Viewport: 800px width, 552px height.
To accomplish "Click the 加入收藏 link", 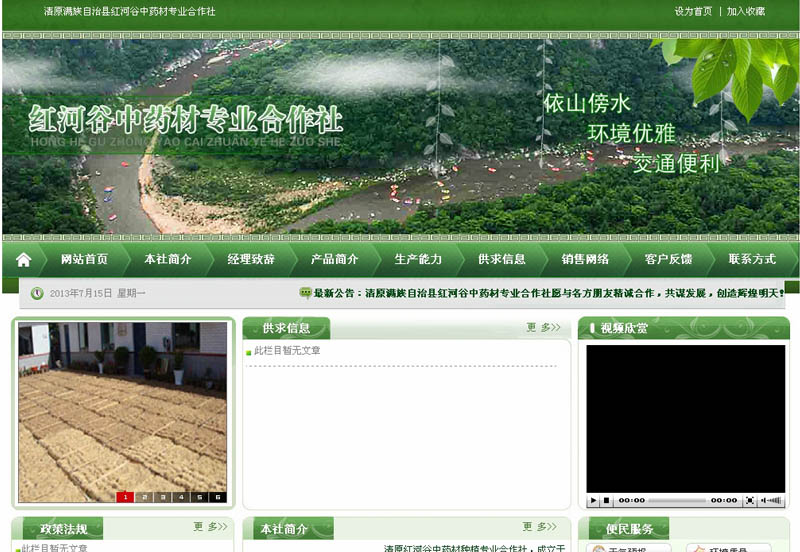I will click(x=746, y=12).
